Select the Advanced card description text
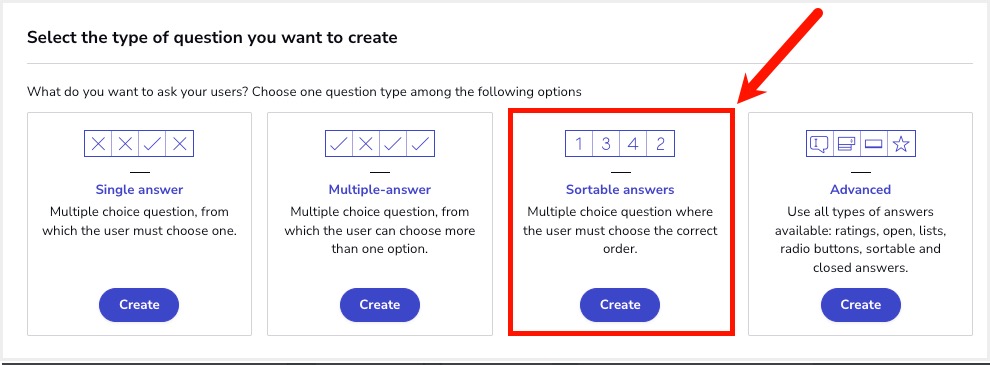 pos(861,239)
